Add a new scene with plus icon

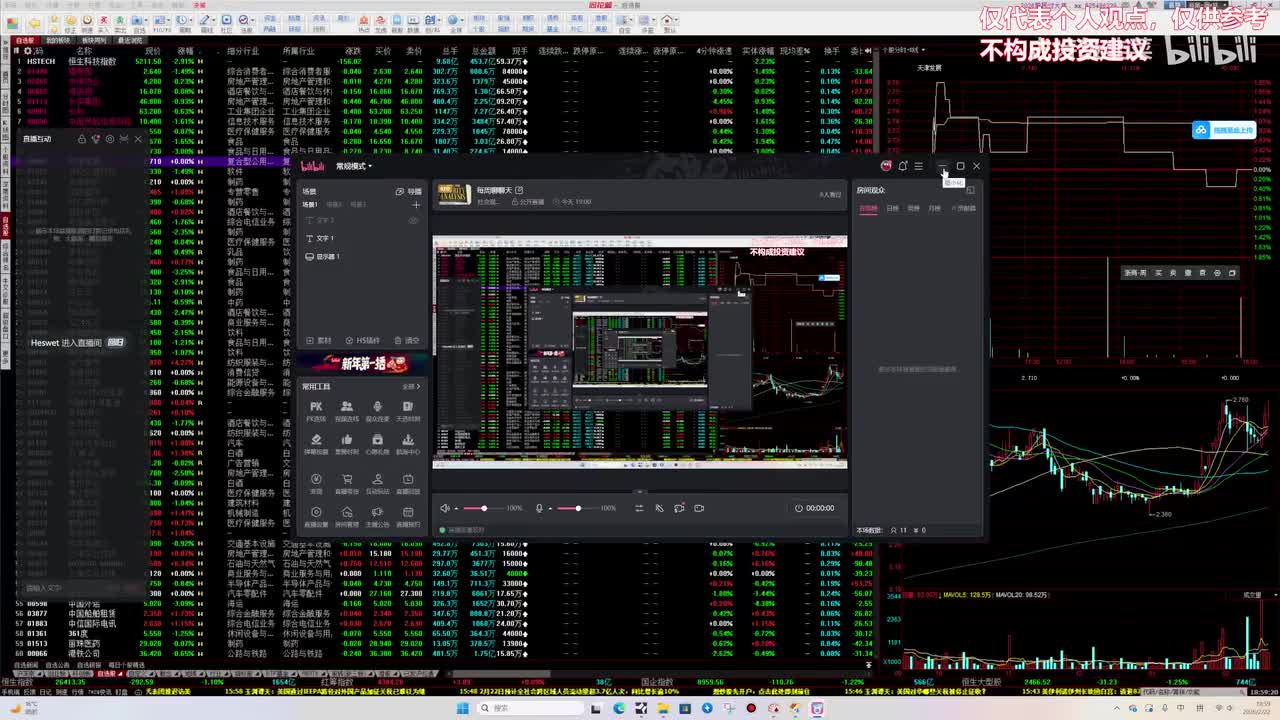[416, 204]
